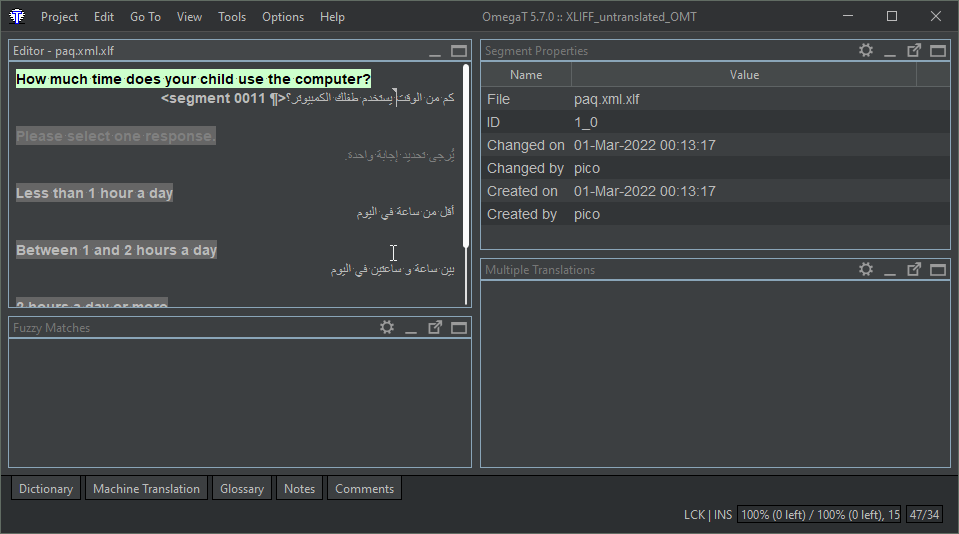Maximize the Multiple Translations pane
Image resolution: width=959 pixels, height=534 pixels.
pos(938,270)
